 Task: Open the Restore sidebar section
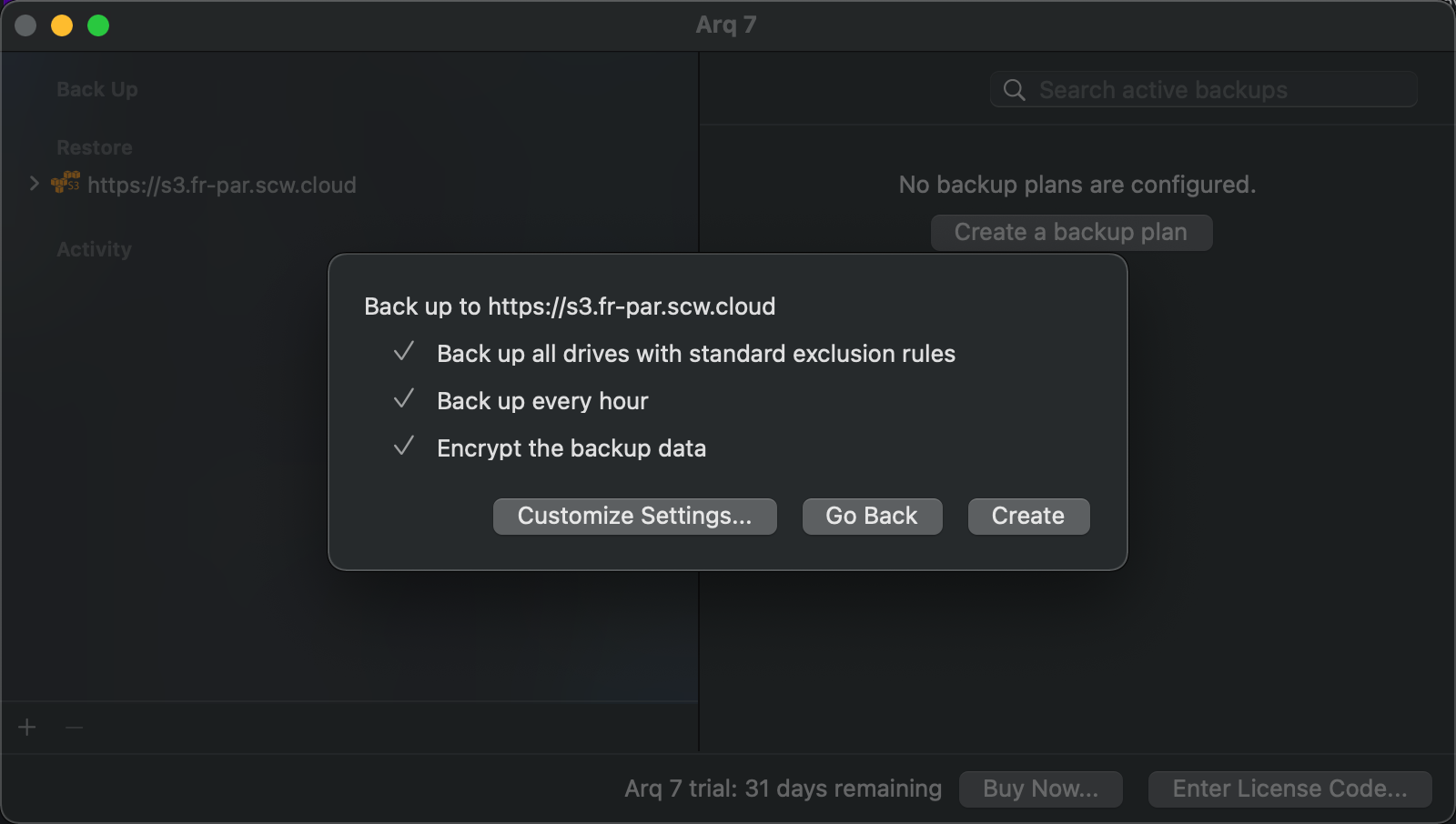pos(95,147)
